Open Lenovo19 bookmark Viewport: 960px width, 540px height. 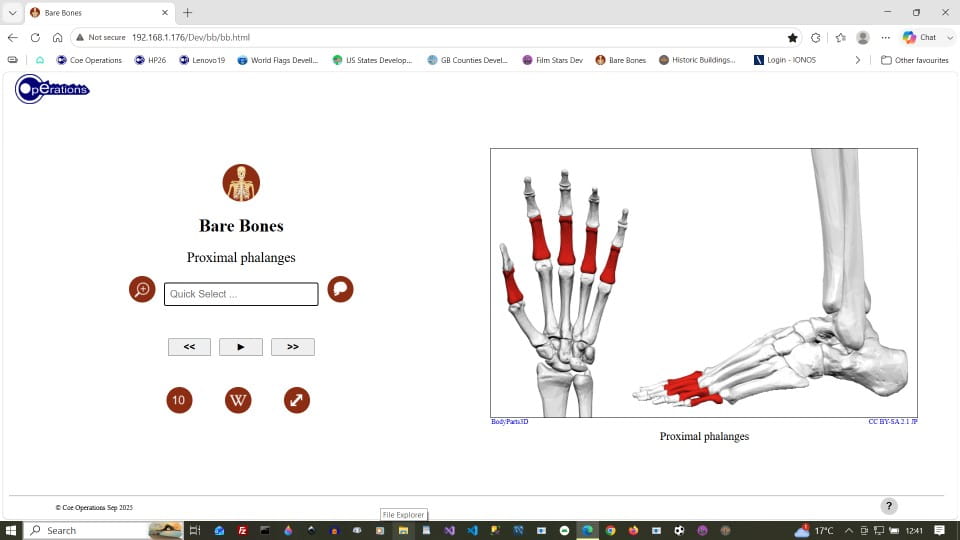point(202,60)
